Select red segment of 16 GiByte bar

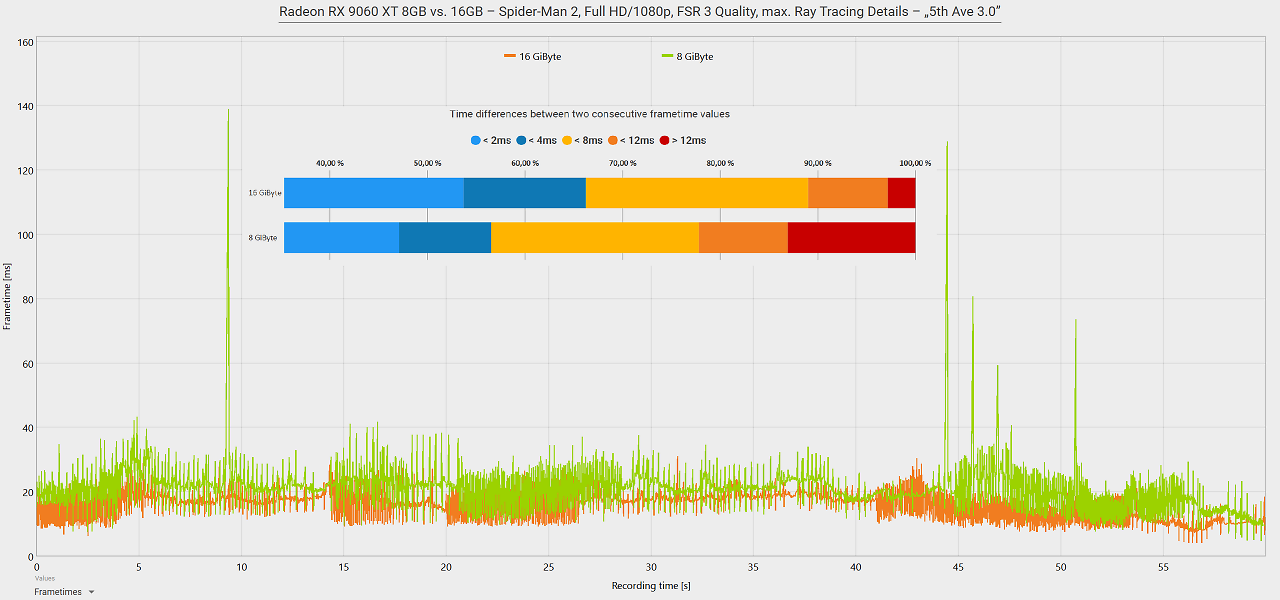pyautogui.click(x=902, y=193)
